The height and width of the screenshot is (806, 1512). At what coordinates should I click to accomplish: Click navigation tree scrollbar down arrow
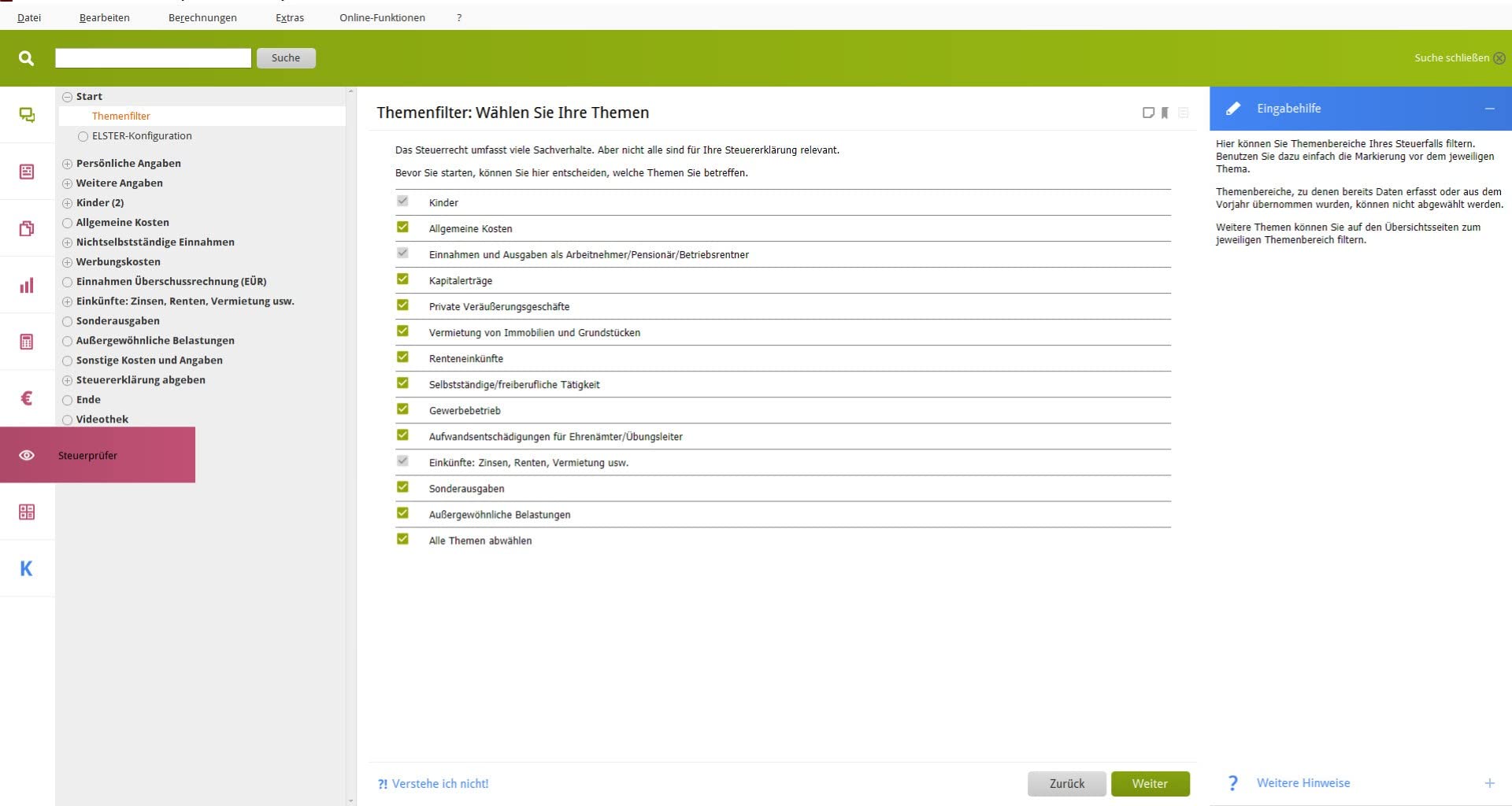pos(350,800)
